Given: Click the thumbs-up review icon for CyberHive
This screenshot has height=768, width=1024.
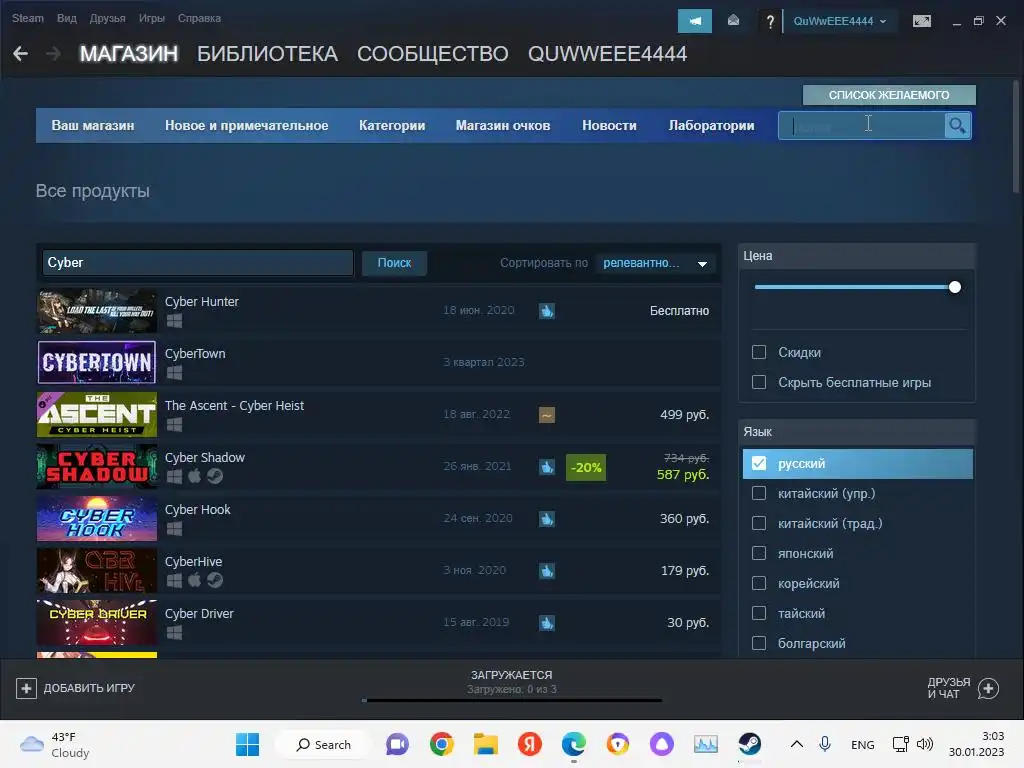Looking at the screenshot, I should pyautogui.click(x=547, y=571).
